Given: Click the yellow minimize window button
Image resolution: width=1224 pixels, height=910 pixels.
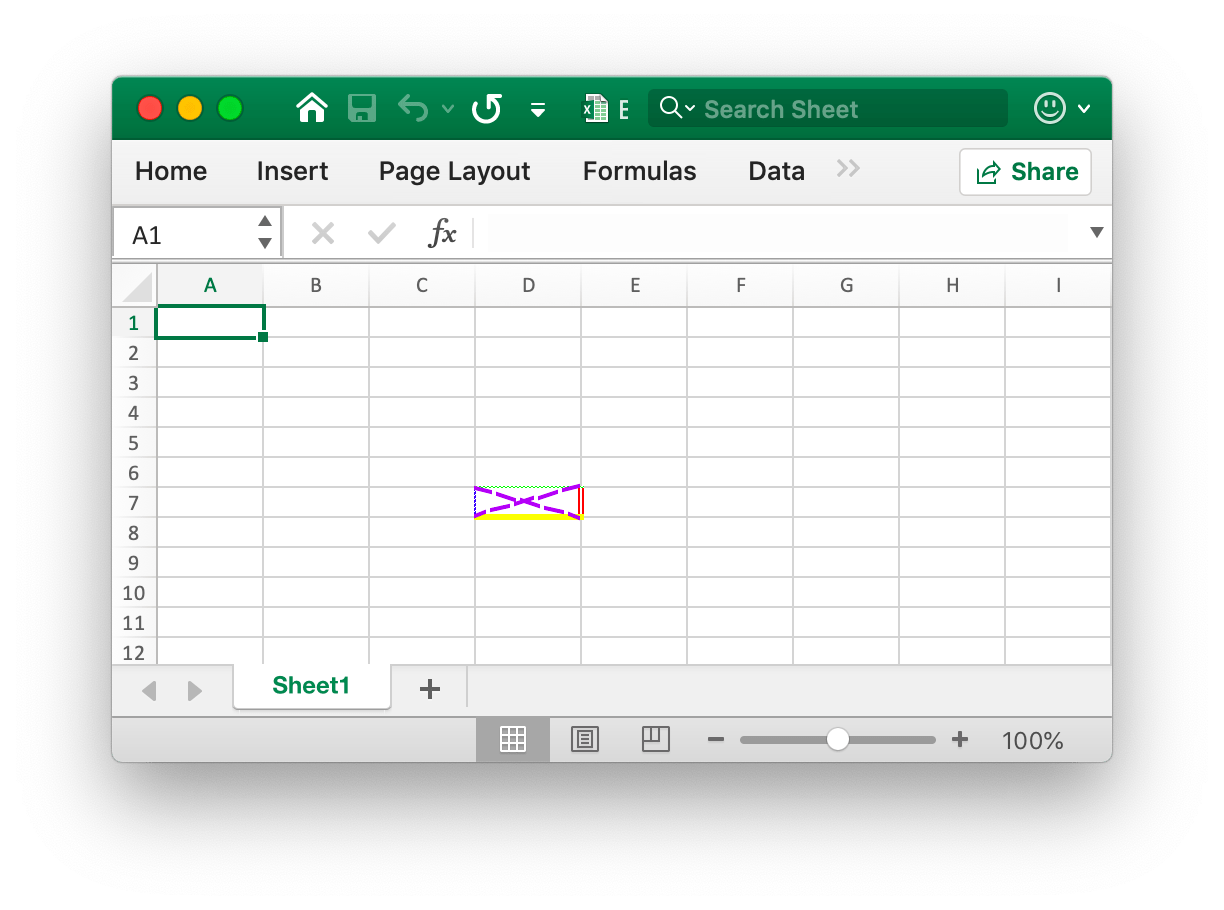Looking at the screenshot, I should pyautogui.click(x=190, y=108).
